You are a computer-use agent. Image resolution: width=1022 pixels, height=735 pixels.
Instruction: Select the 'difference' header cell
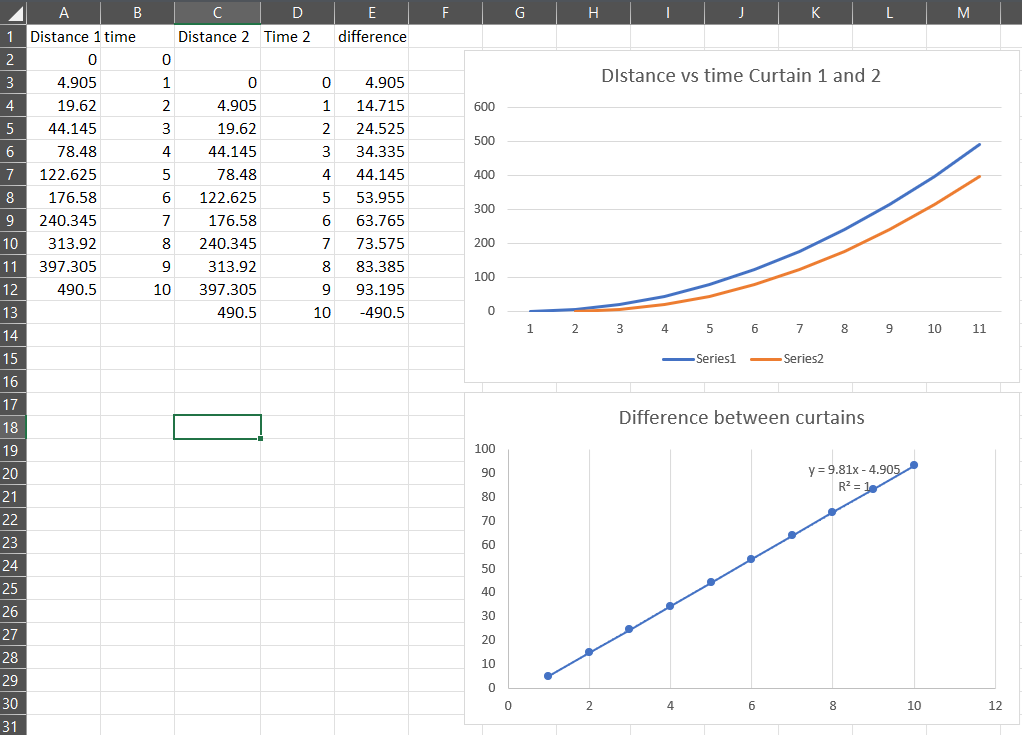point(371,36)
